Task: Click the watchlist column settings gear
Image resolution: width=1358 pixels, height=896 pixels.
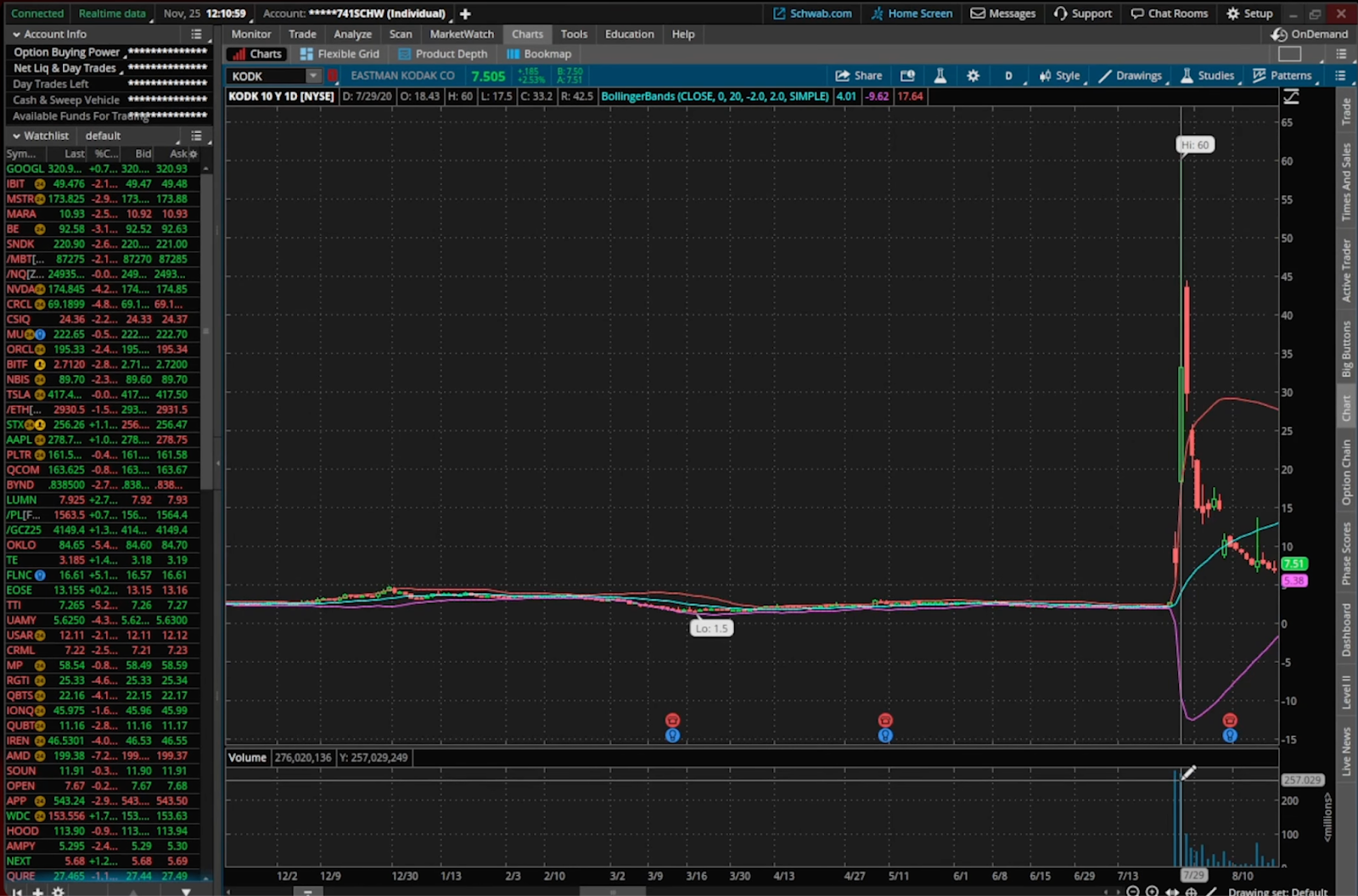Action: pyautogui.click(x=194, y=154)
